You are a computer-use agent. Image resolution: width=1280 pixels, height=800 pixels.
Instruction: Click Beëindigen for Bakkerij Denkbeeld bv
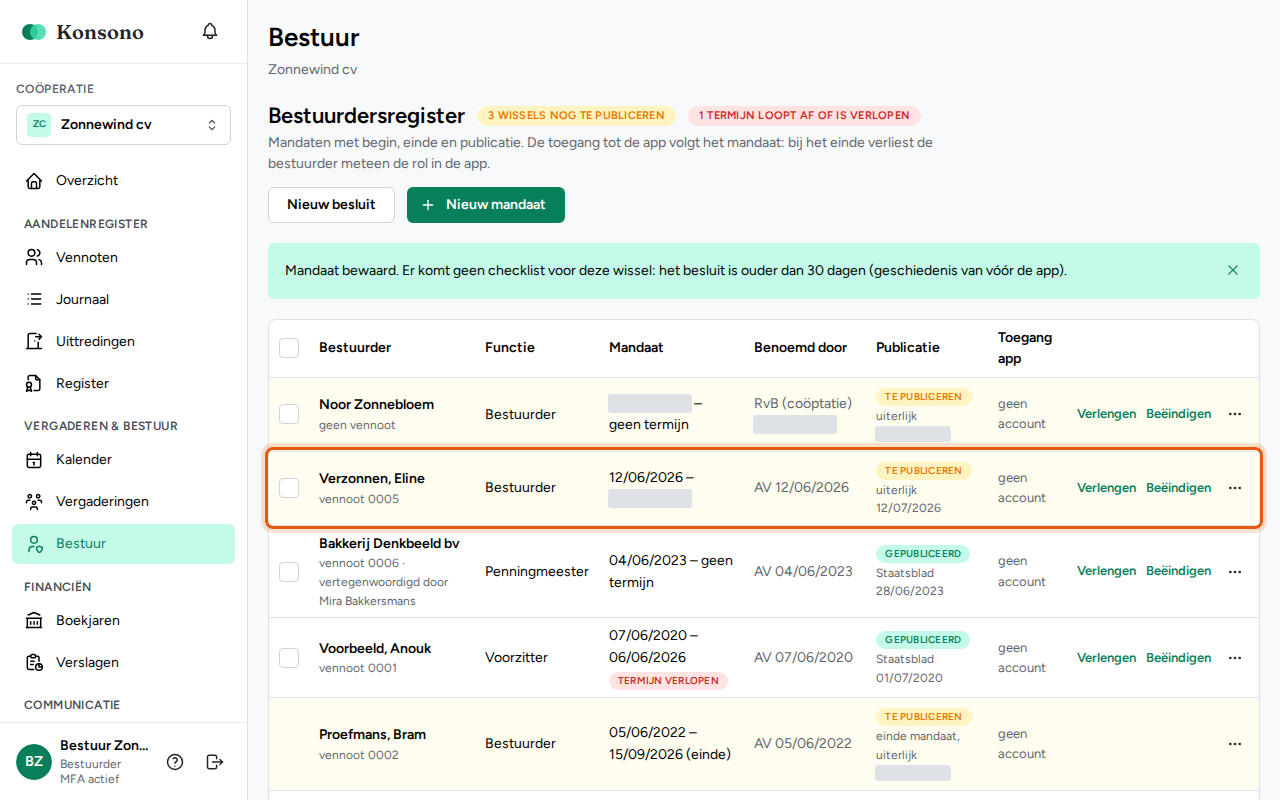[x=1179, y=571]
